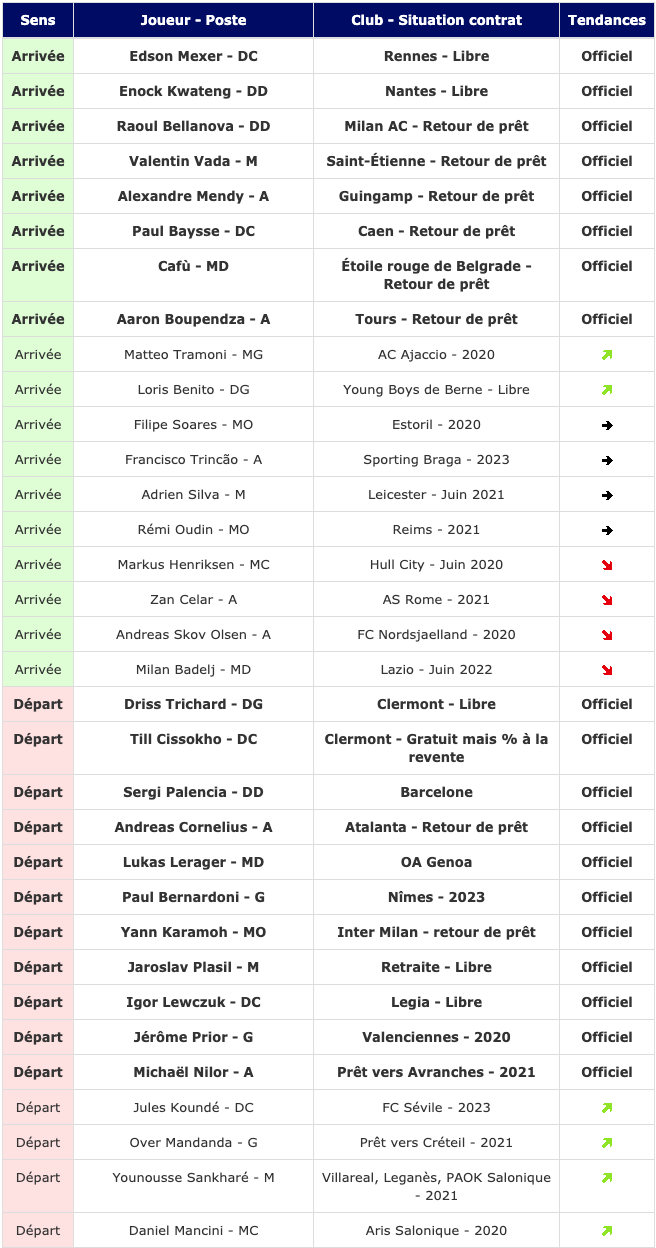Click the Officiel label for Paul Bernardoni

[x=607, y=897]
